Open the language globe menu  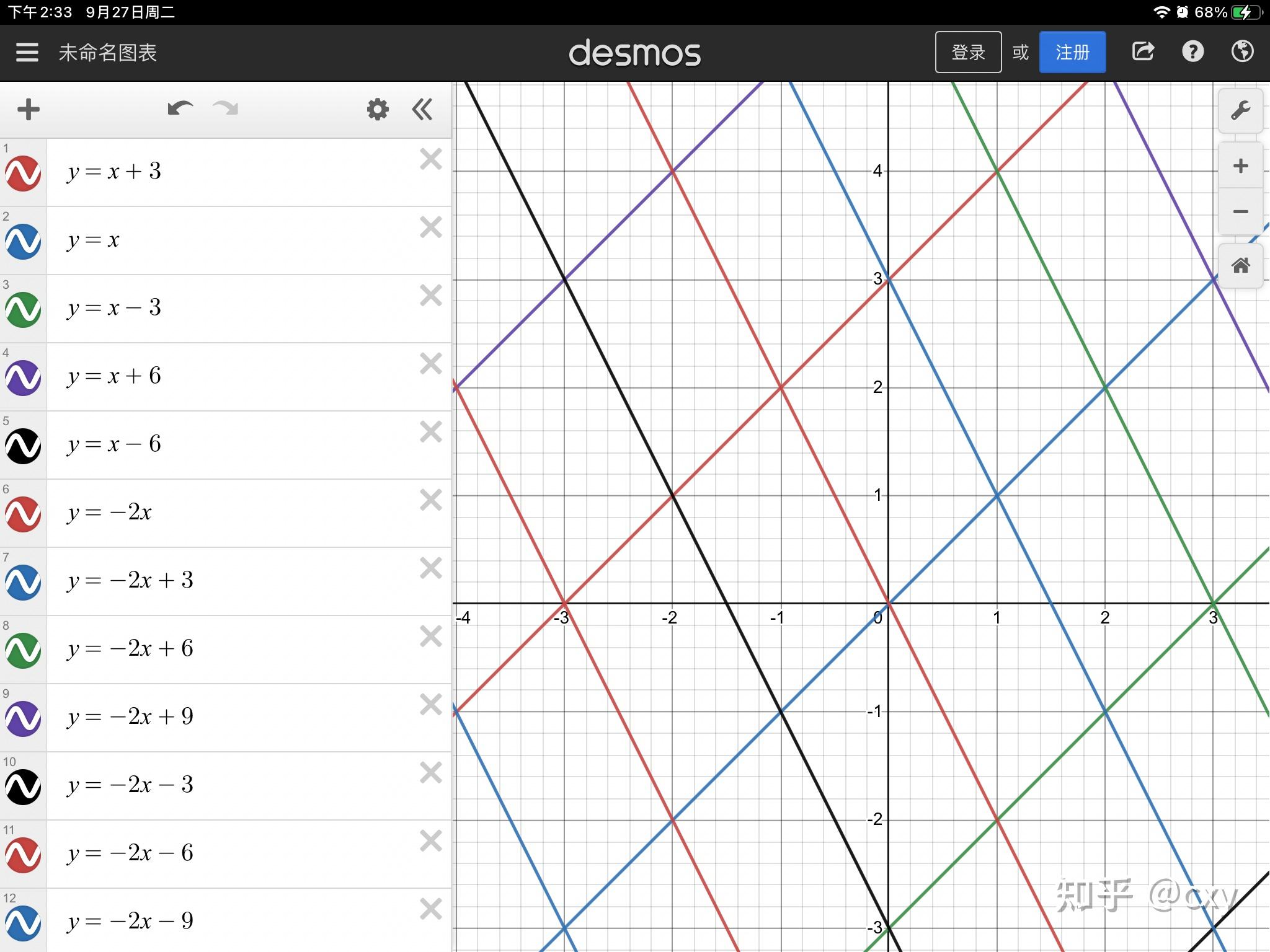[x=1242, y=52]
